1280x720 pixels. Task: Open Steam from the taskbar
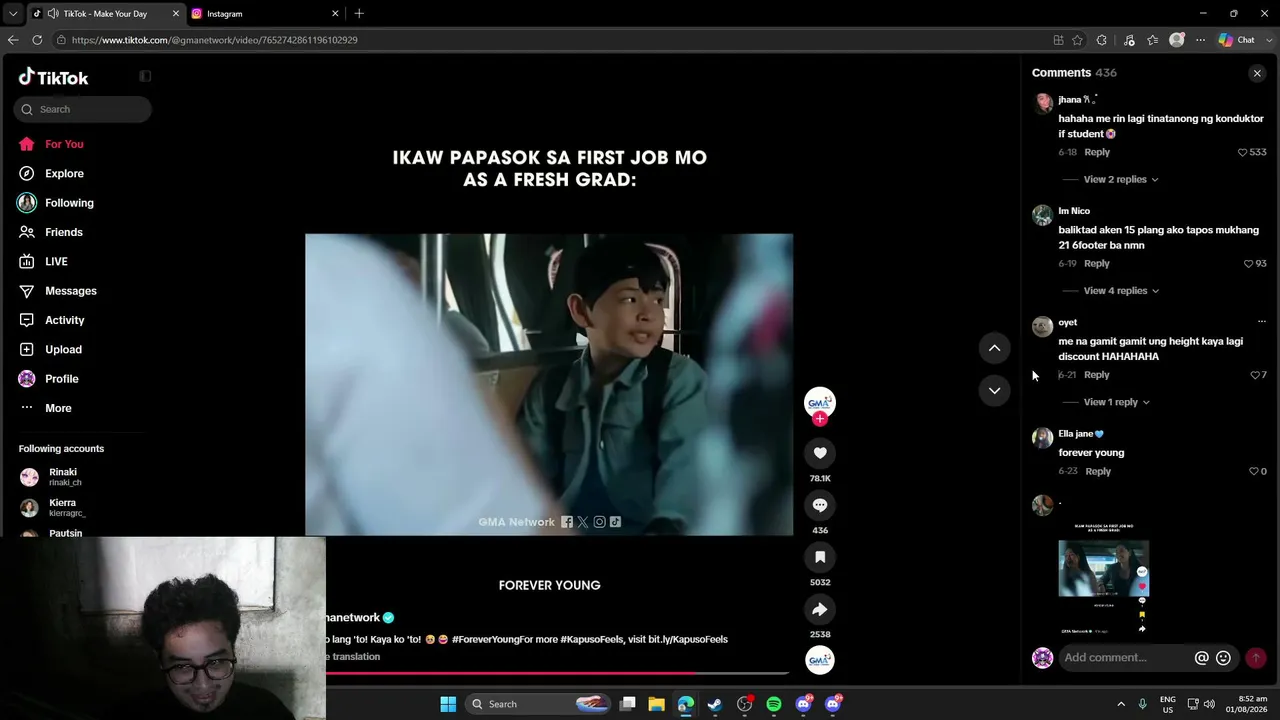tap(715, 704)
